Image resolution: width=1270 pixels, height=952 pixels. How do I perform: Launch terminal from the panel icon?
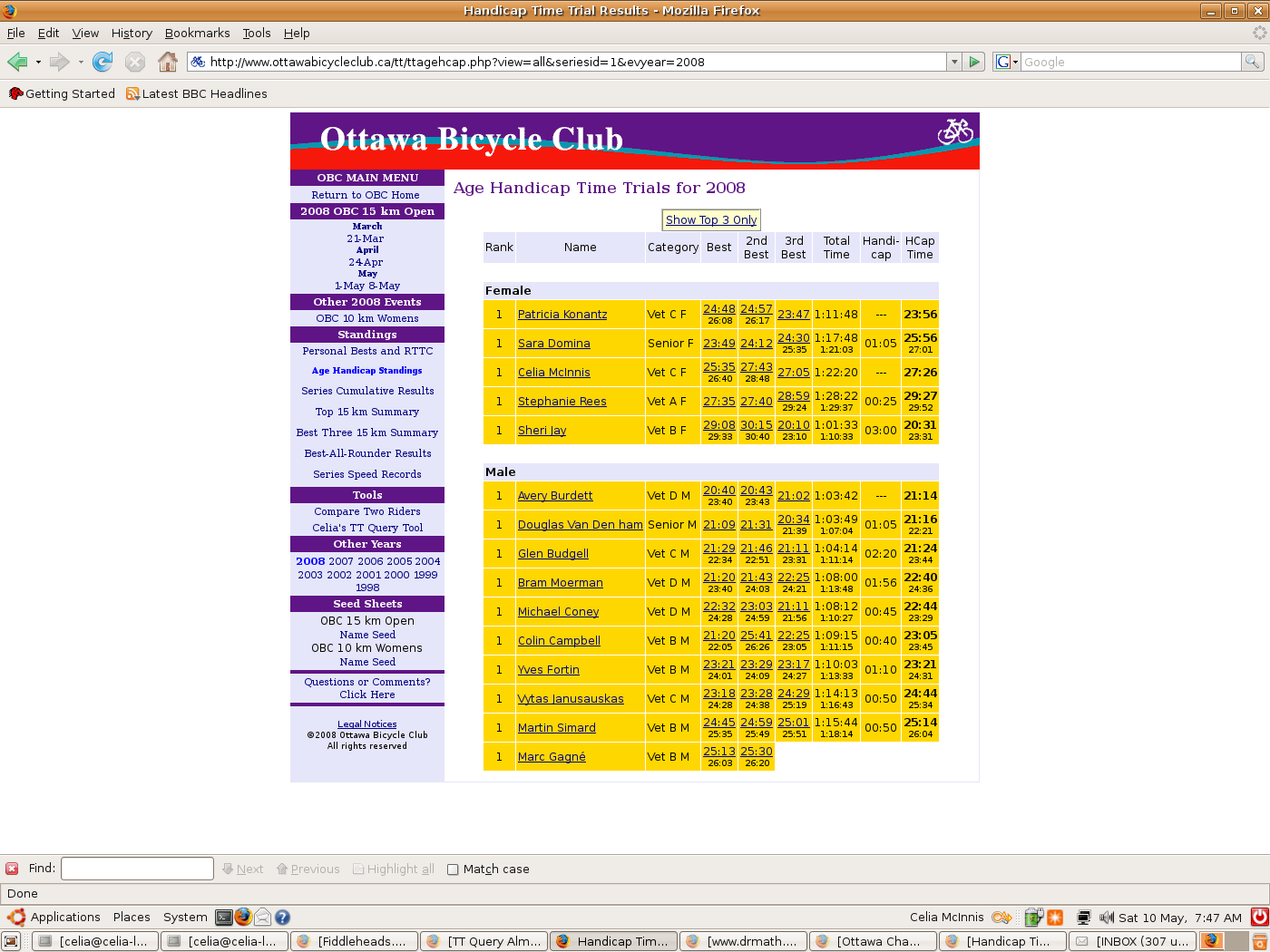point(223,917)
